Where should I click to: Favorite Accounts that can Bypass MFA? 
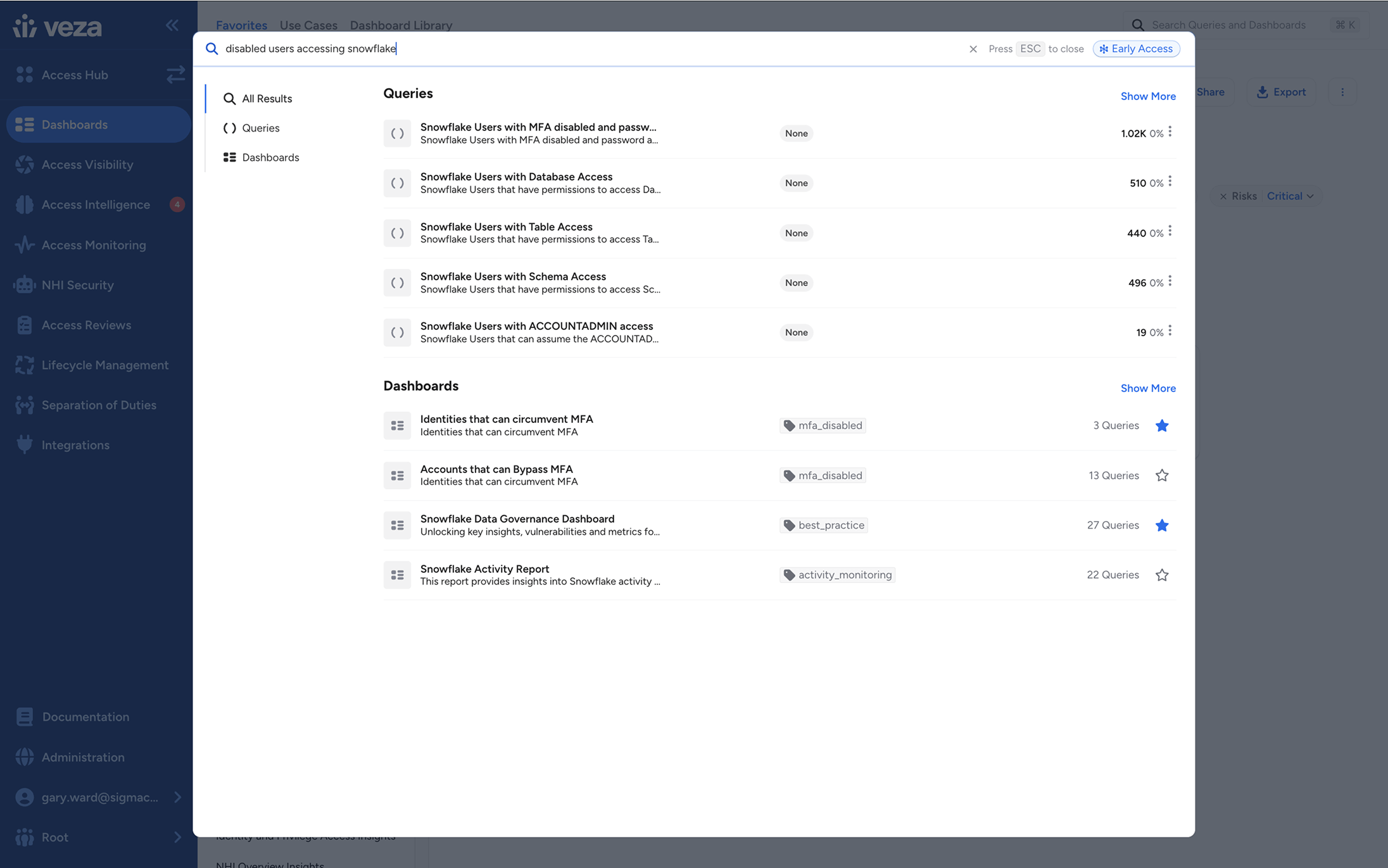(x=1161, y=475)
